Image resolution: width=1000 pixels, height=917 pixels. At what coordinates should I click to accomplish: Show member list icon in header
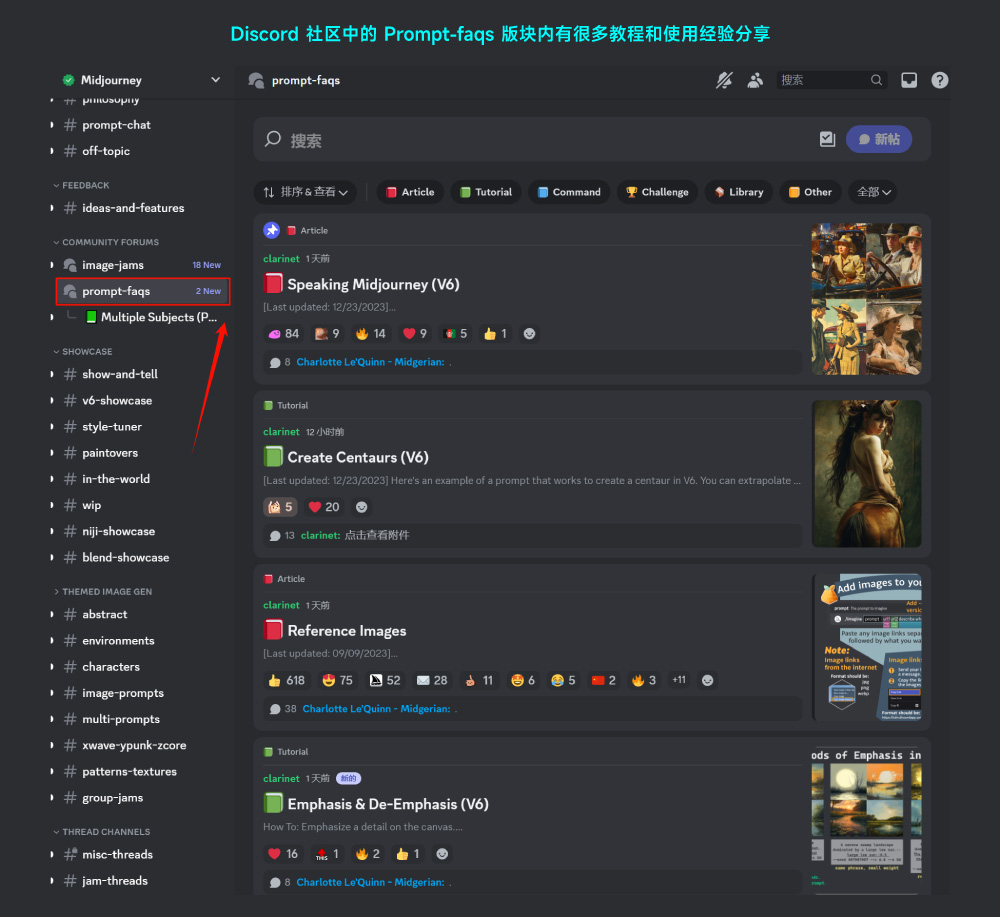click(755, 80)
